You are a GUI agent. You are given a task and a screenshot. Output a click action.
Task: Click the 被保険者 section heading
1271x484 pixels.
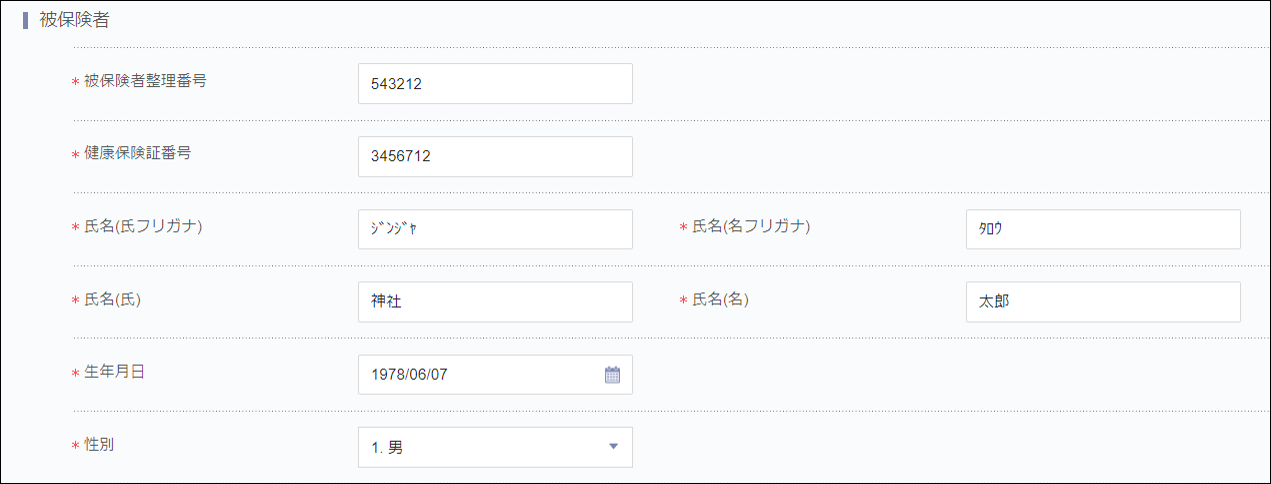(74, 21)
